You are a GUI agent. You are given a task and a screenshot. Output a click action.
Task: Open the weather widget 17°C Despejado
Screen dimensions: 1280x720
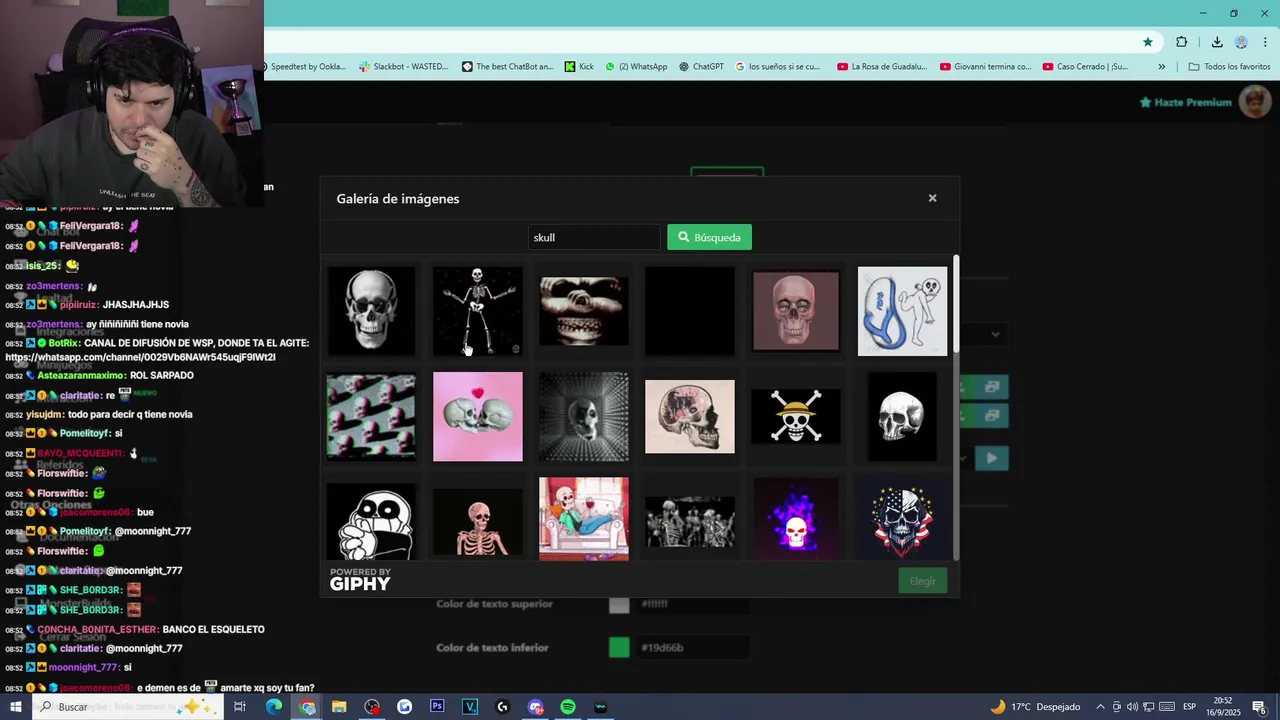pos(1035,707)
